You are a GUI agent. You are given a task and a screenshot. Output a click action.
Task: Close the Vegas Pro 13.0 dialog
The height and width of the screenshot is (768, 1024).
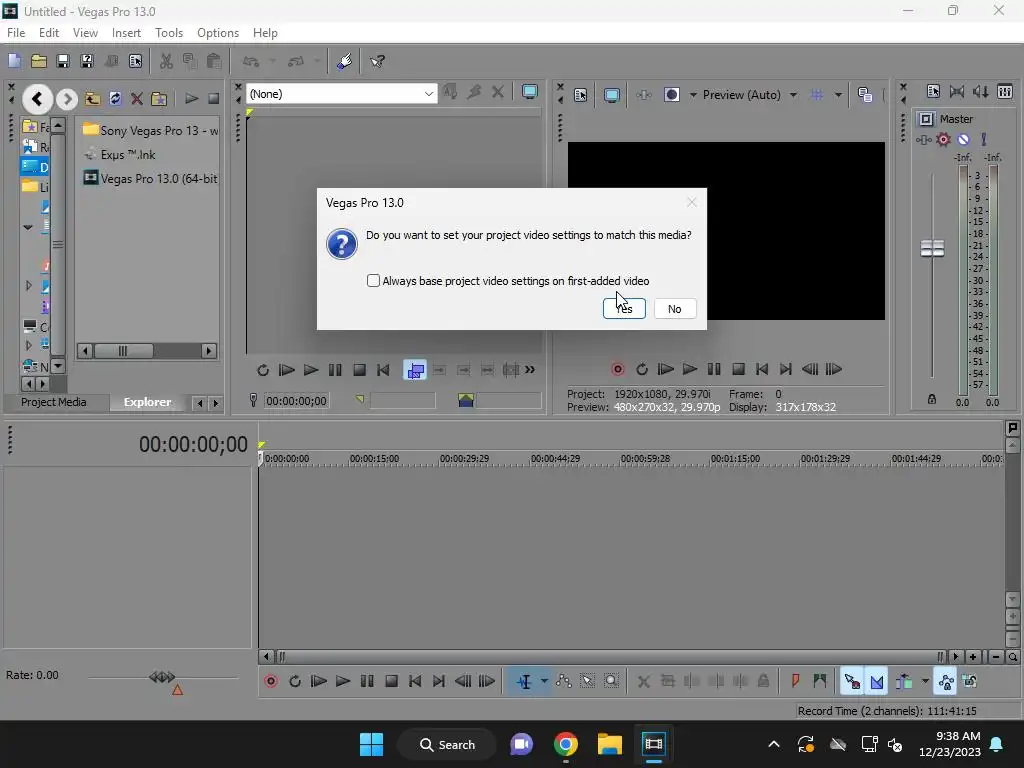tap(692, 202)
